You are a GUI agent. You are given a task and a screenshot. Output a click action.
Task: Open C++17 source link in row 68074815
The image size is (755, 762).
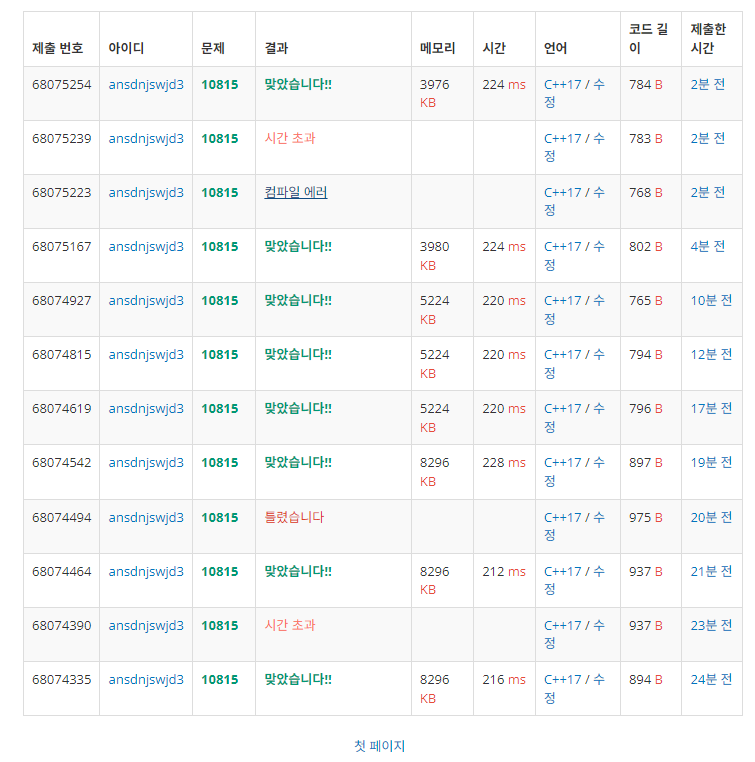[562, 354]
